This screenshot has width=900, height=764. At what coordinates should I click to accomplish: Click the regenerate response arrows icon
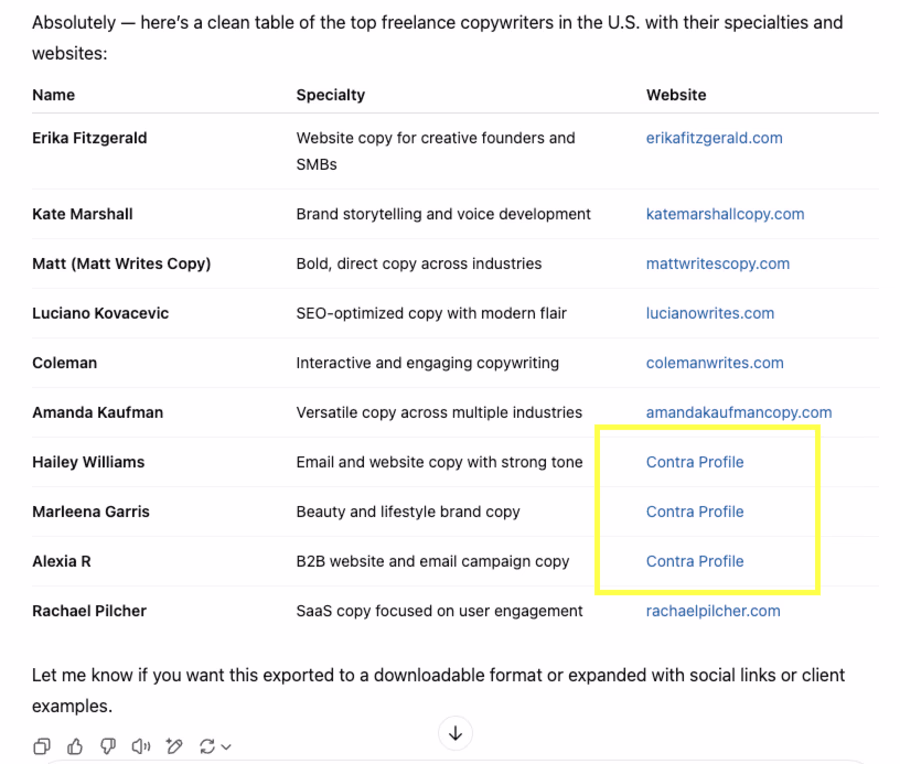click(207, 746)
